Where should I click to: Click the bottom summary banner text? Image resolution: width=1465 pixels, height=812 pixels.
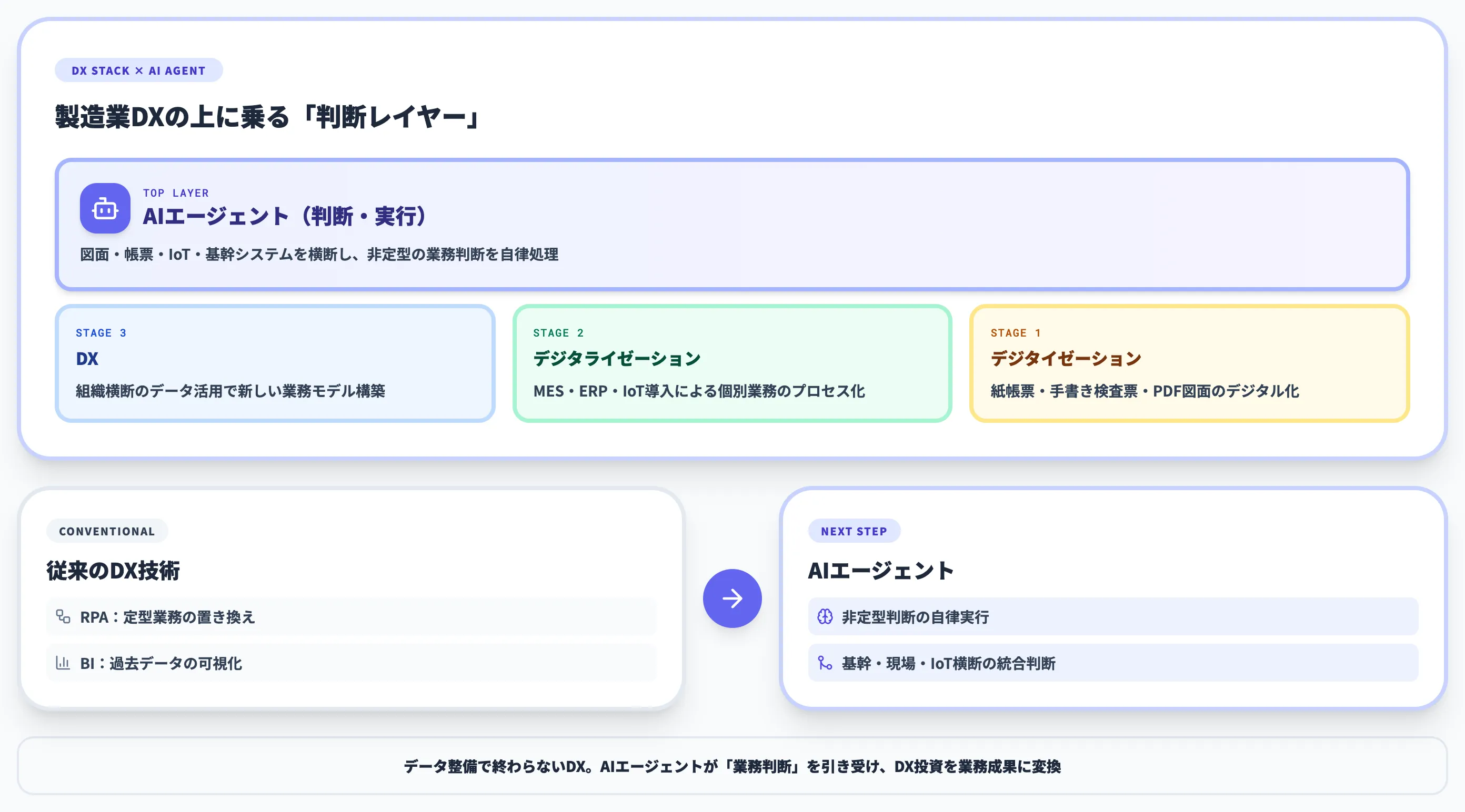(732, 765)
